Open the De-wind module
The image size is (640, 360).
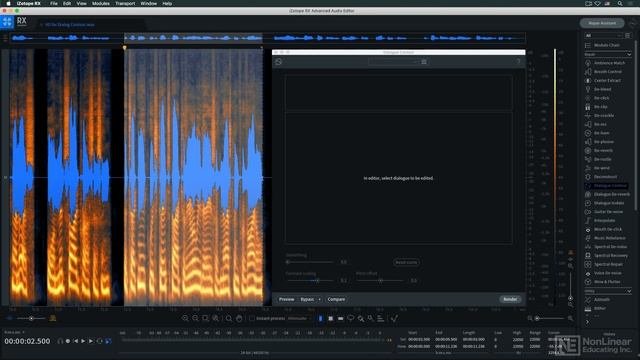pyautogui.click(x=598, y=168)
